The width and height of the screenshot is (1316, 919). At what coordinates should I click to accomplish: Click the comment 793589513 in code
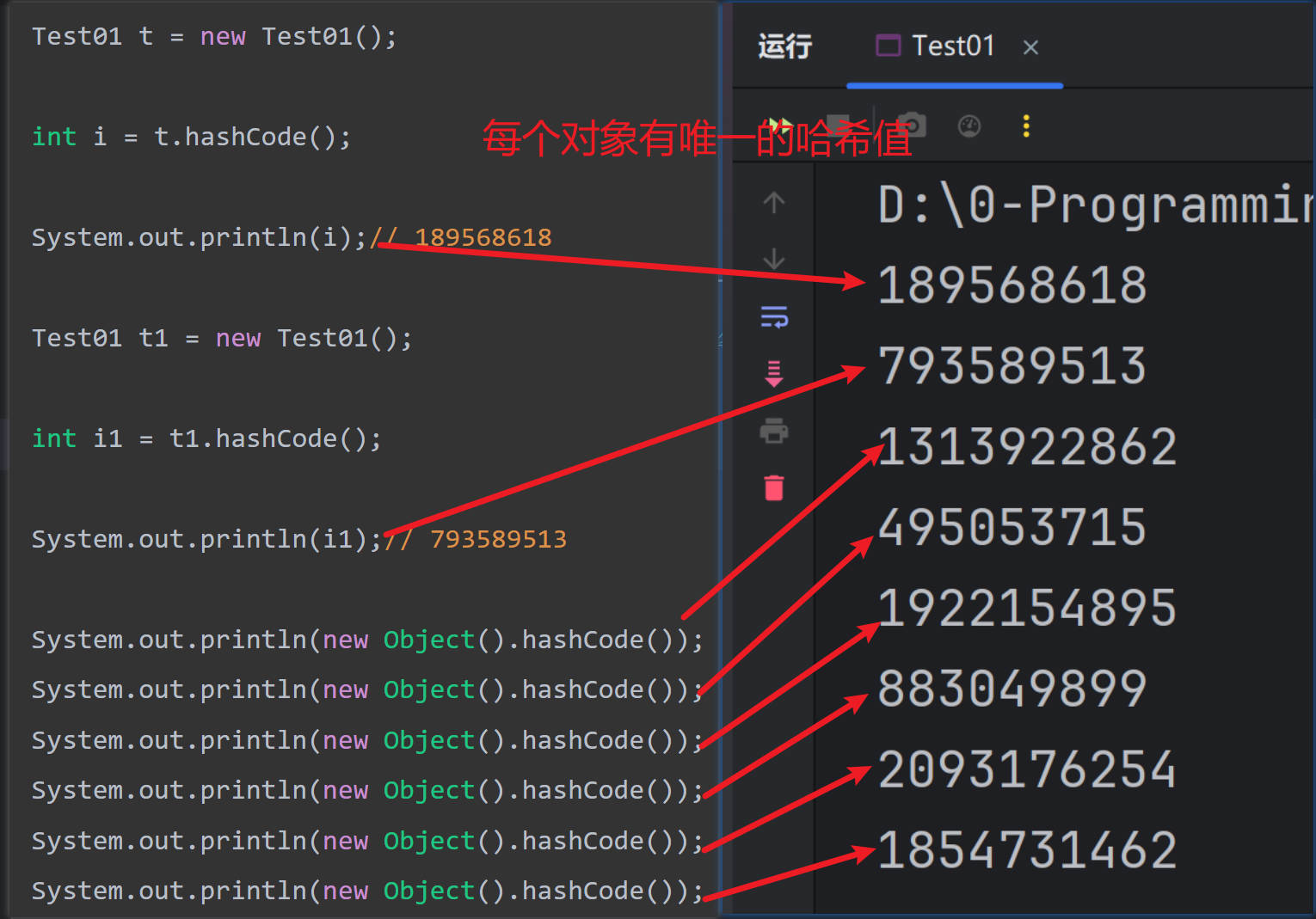[497, 539]
